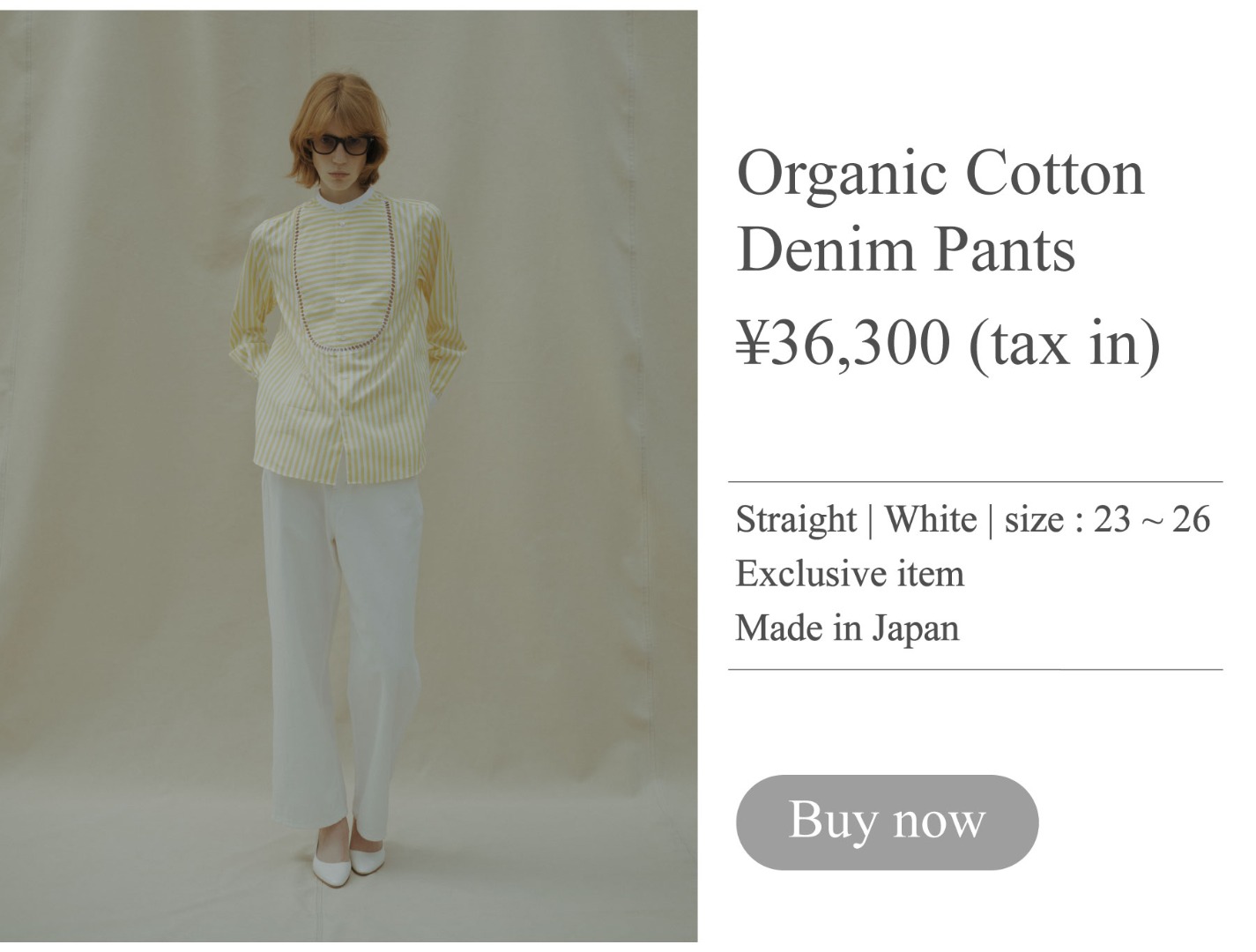1256x952 pixels.
Task: Click the divider line below Made in Japan
Action: coord(976,670)
